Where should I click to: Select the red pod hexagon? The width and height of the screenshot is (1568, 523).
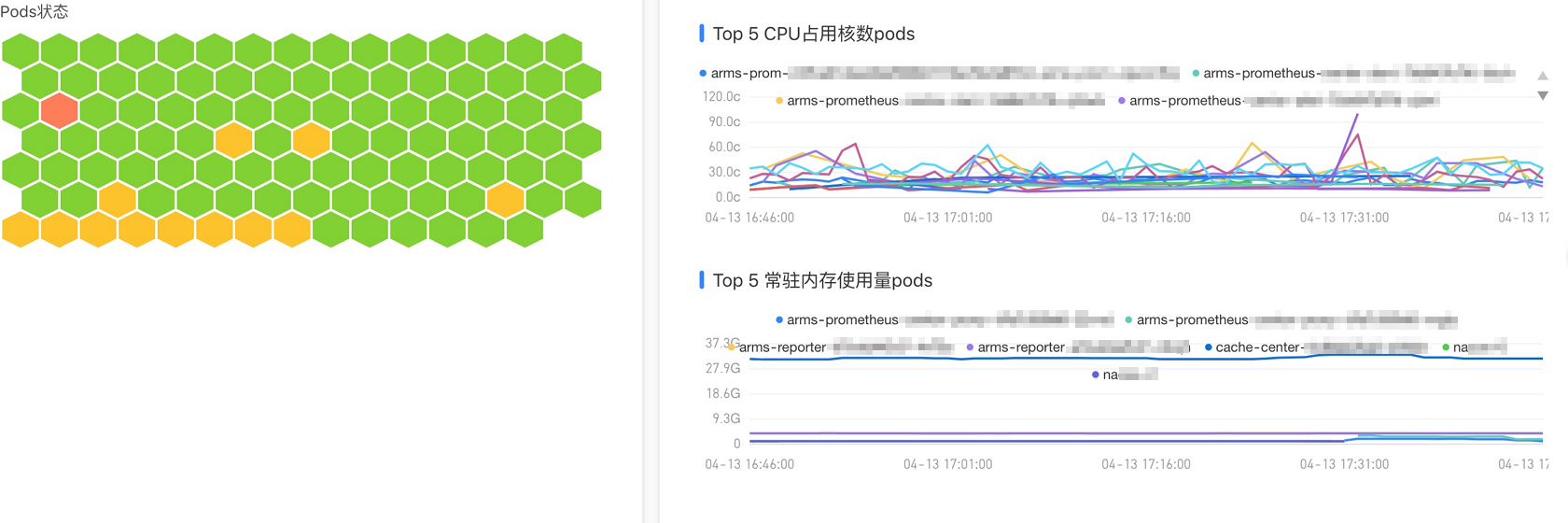pos(59,110)
